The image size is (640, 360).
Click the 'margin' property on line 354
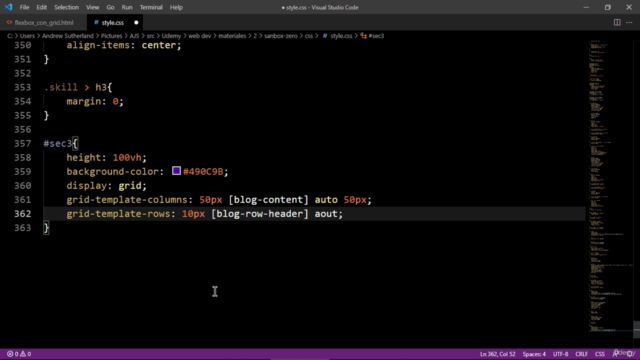pyautogui.click(x=84, y=101)
